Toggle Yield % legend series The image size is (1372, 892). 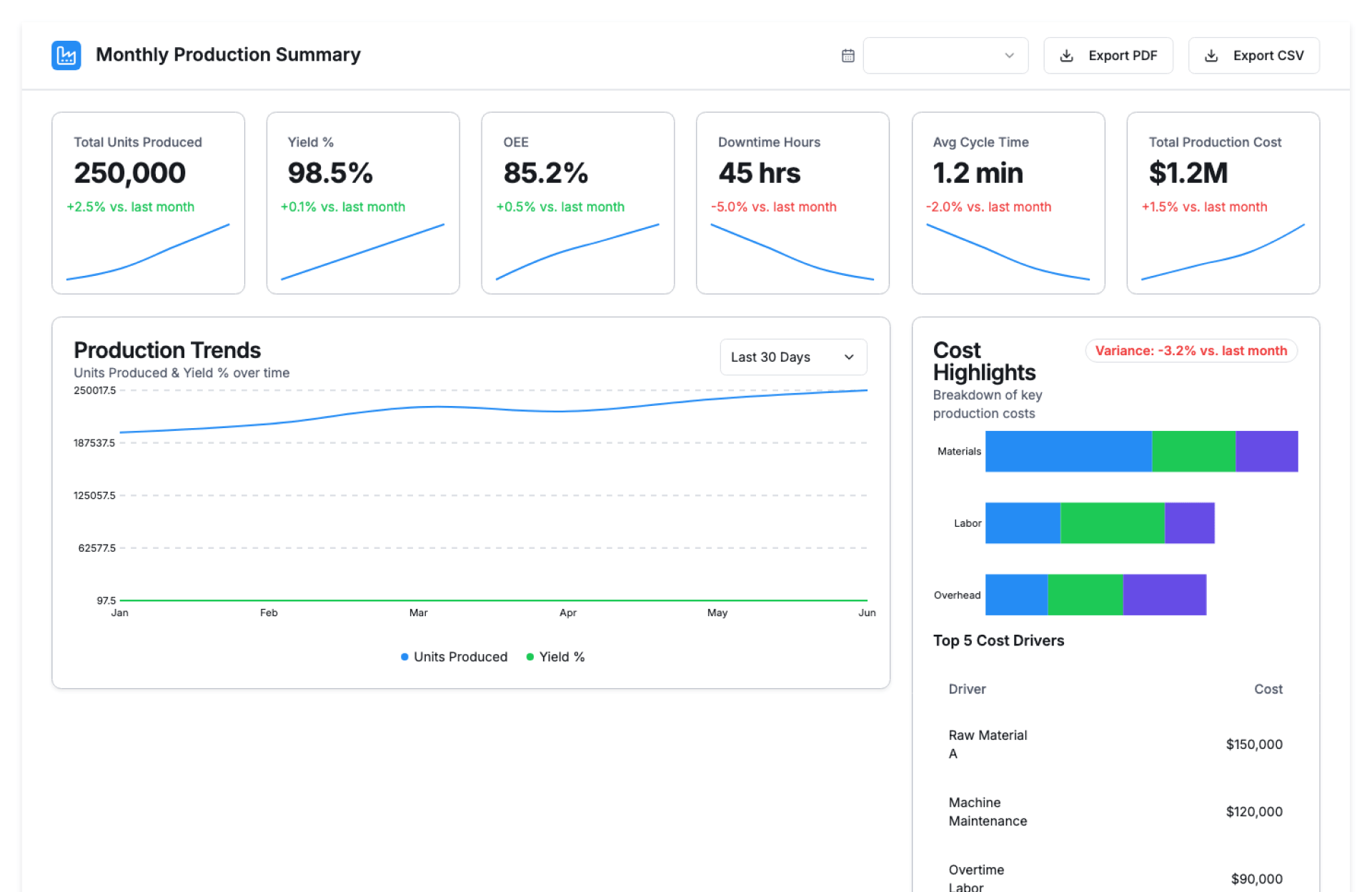point(556,657)
